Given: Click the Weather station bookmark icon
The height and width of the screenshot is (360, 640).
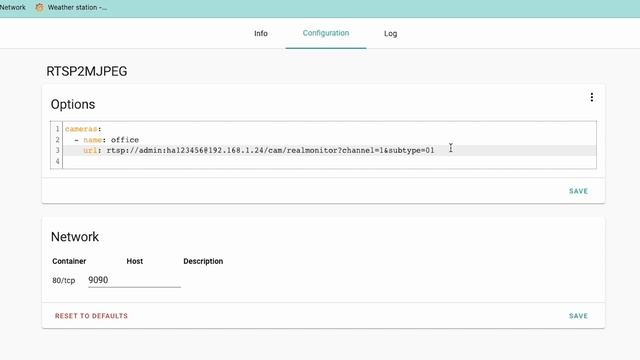Looking at the screenshot, I should pyautogui.click(x=39, y=7).
